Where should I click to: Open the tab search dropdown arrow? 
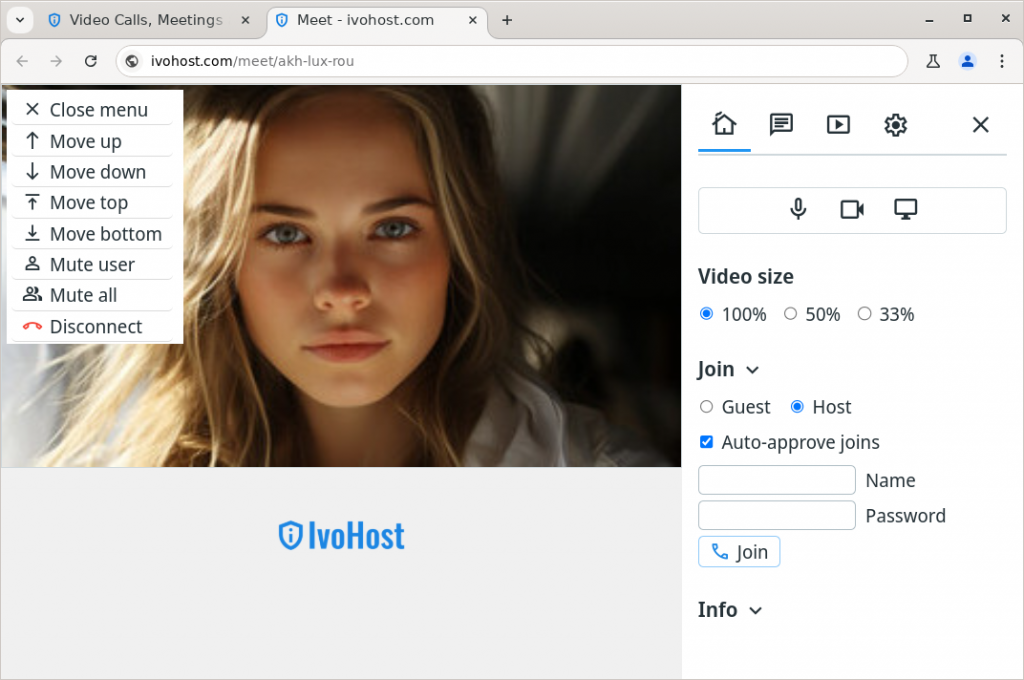point(20,20)
